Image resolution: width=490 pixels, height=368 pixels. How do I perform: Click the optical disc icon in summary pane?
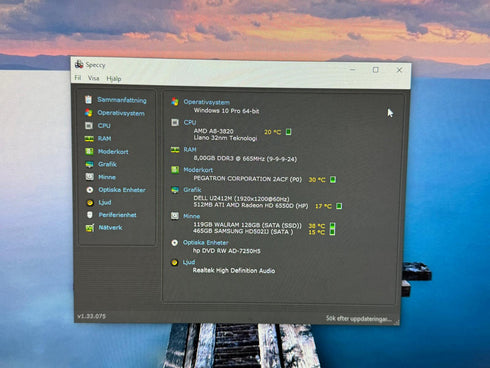[x=174, y=243]
